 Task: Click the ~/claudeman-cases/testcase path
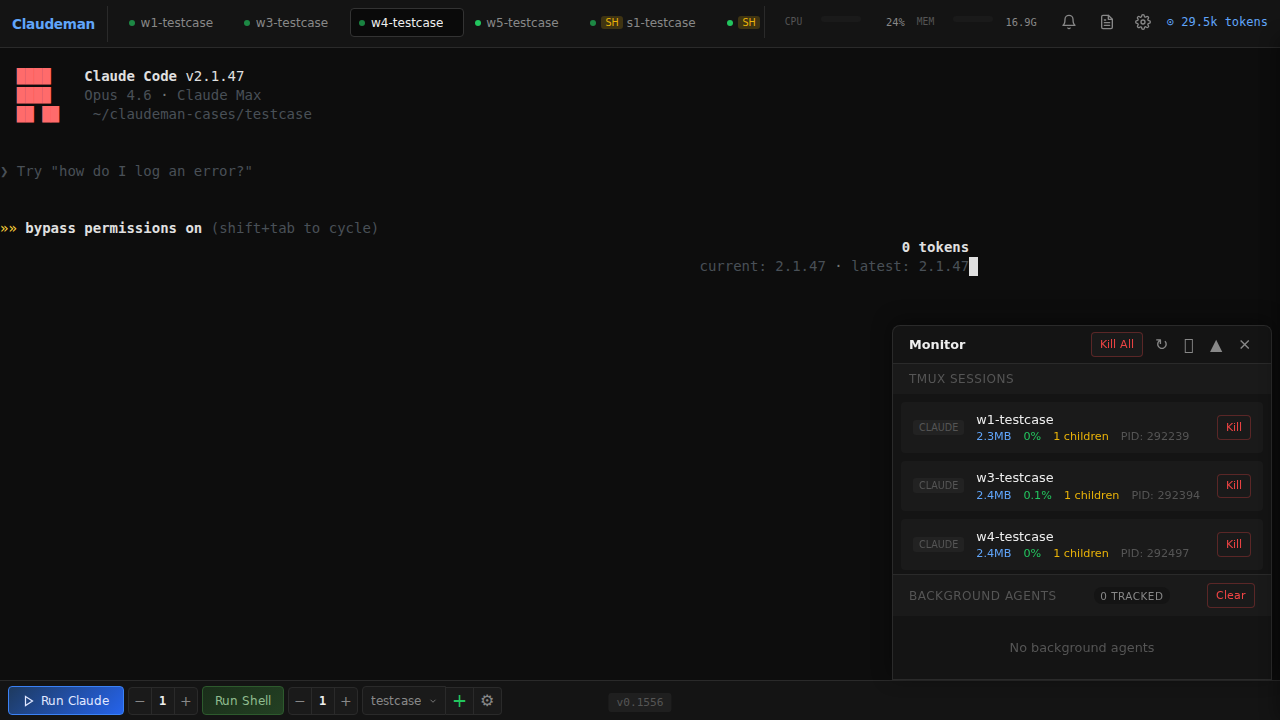202,114
